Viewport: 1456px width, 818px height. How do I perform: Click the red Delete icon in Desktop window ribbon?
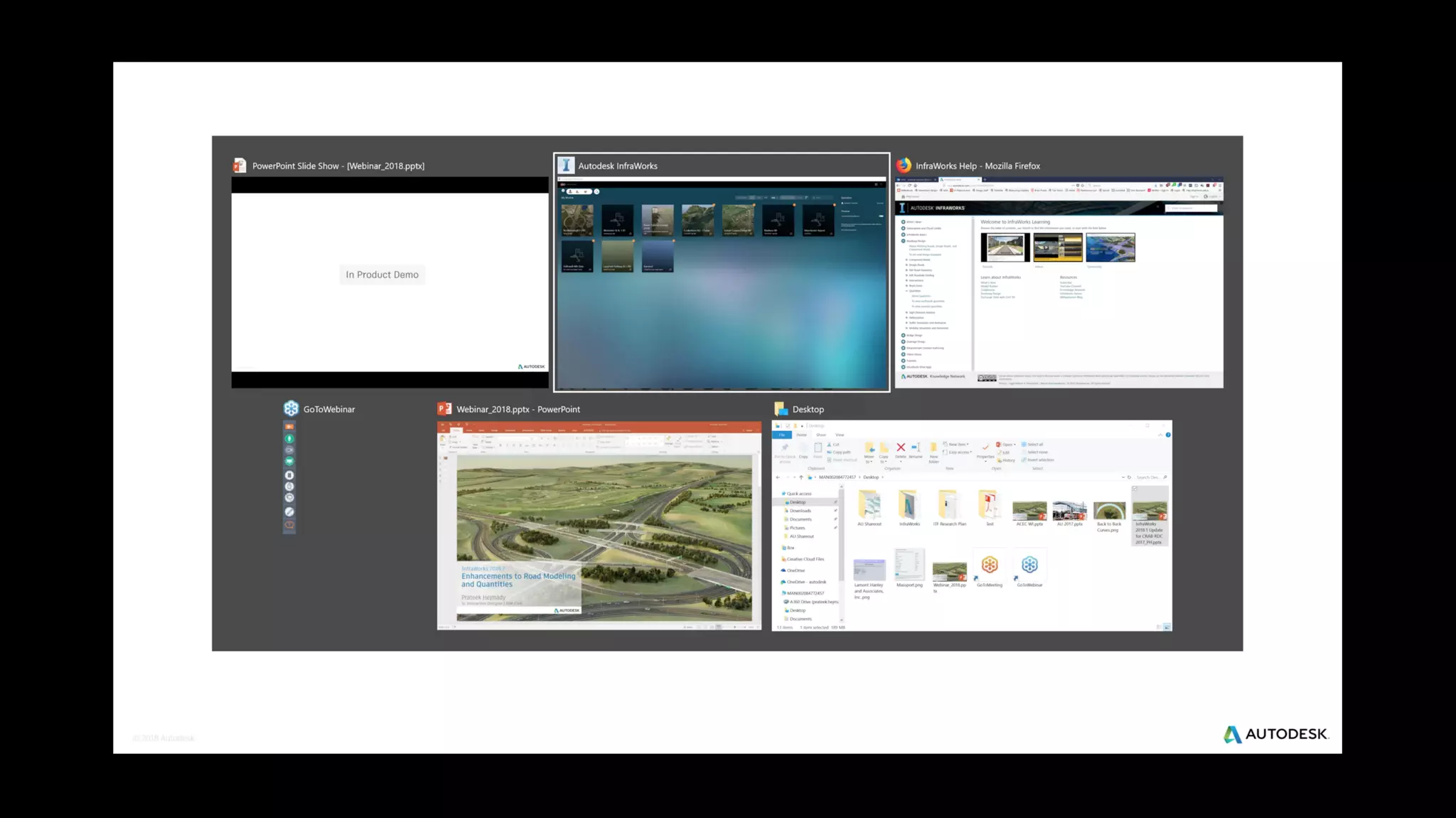pyautogui.click(x=901, y=447)
